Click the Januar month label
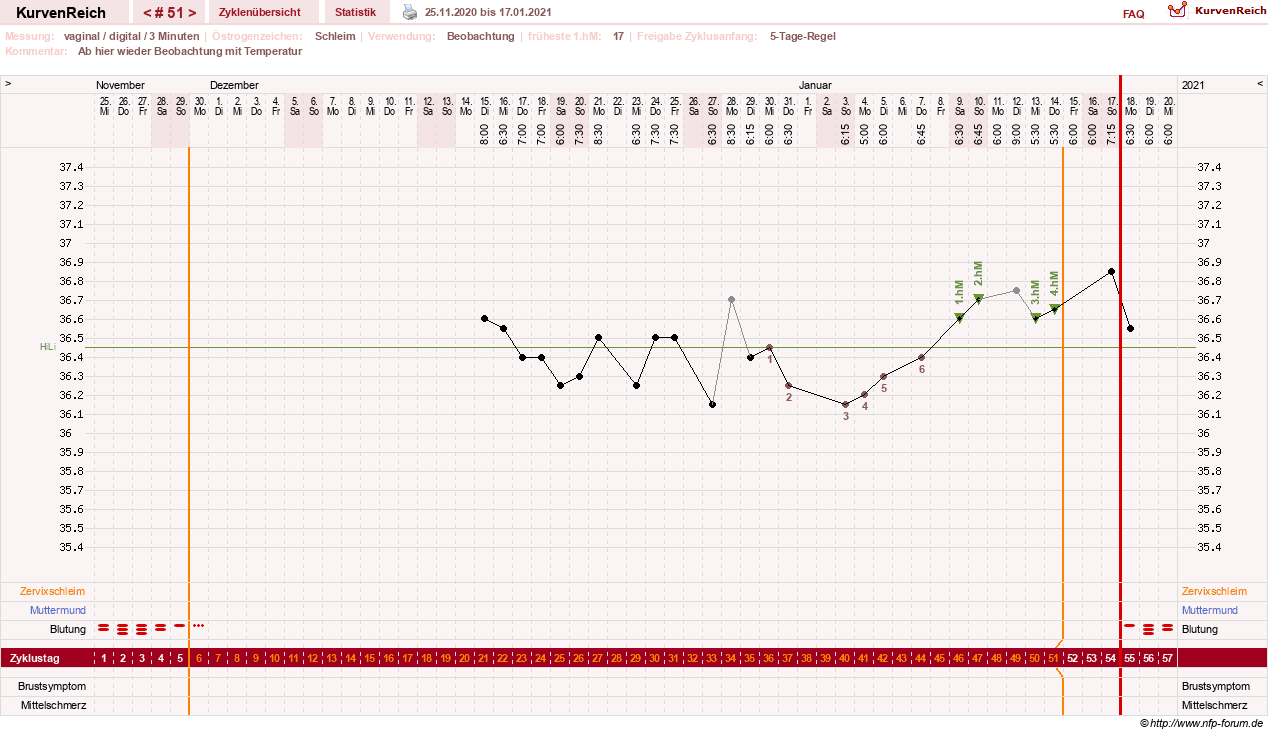The height and width of the screenshot is (735, 1268). tap(814, 85)
